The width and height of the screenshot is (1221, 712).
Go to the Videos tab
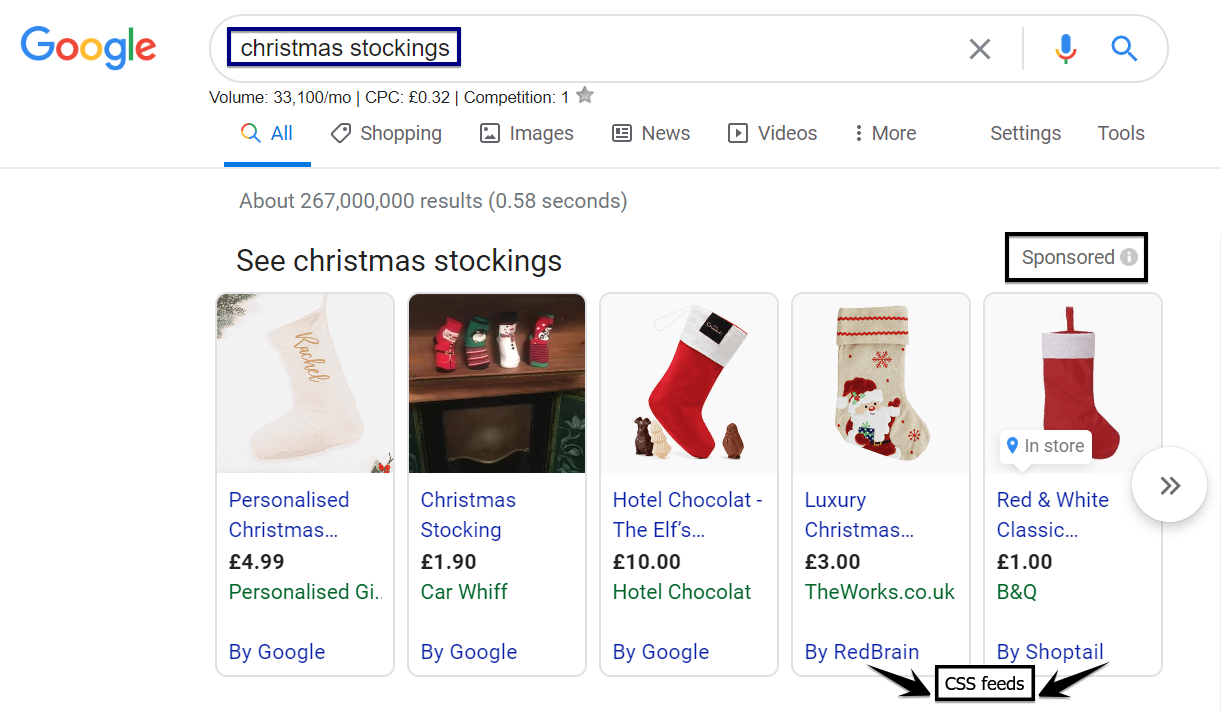773,134
